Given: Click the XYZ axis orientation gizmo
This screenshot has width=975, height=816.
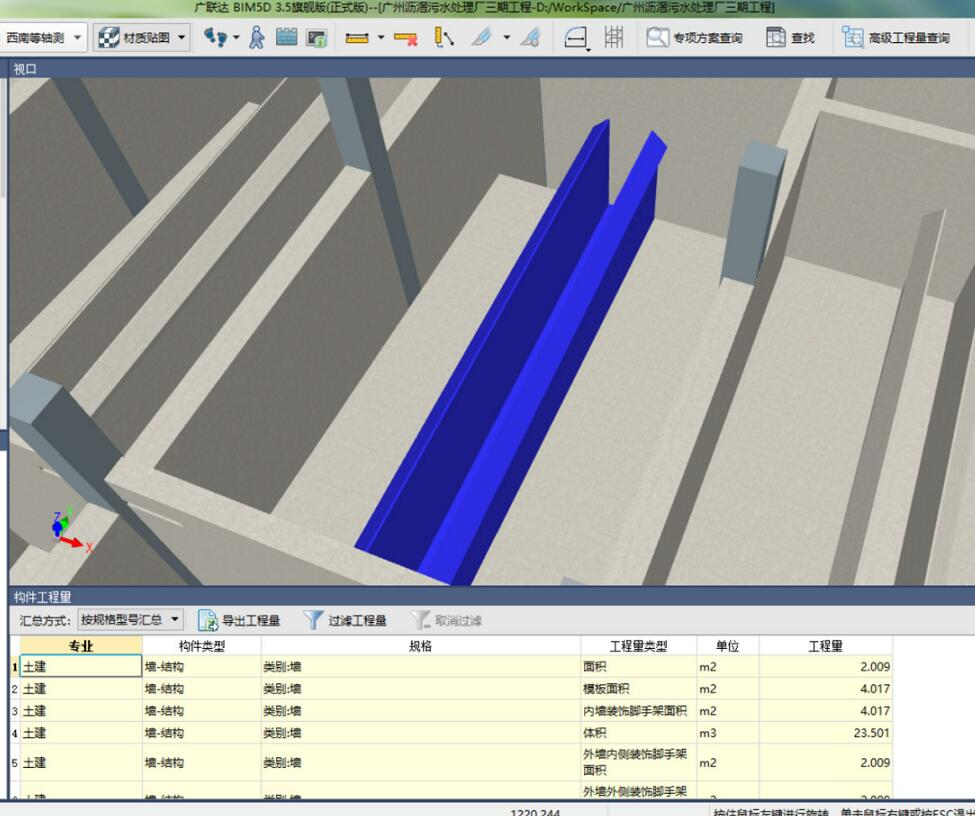Looking at the screenshot, I should 70,530.
